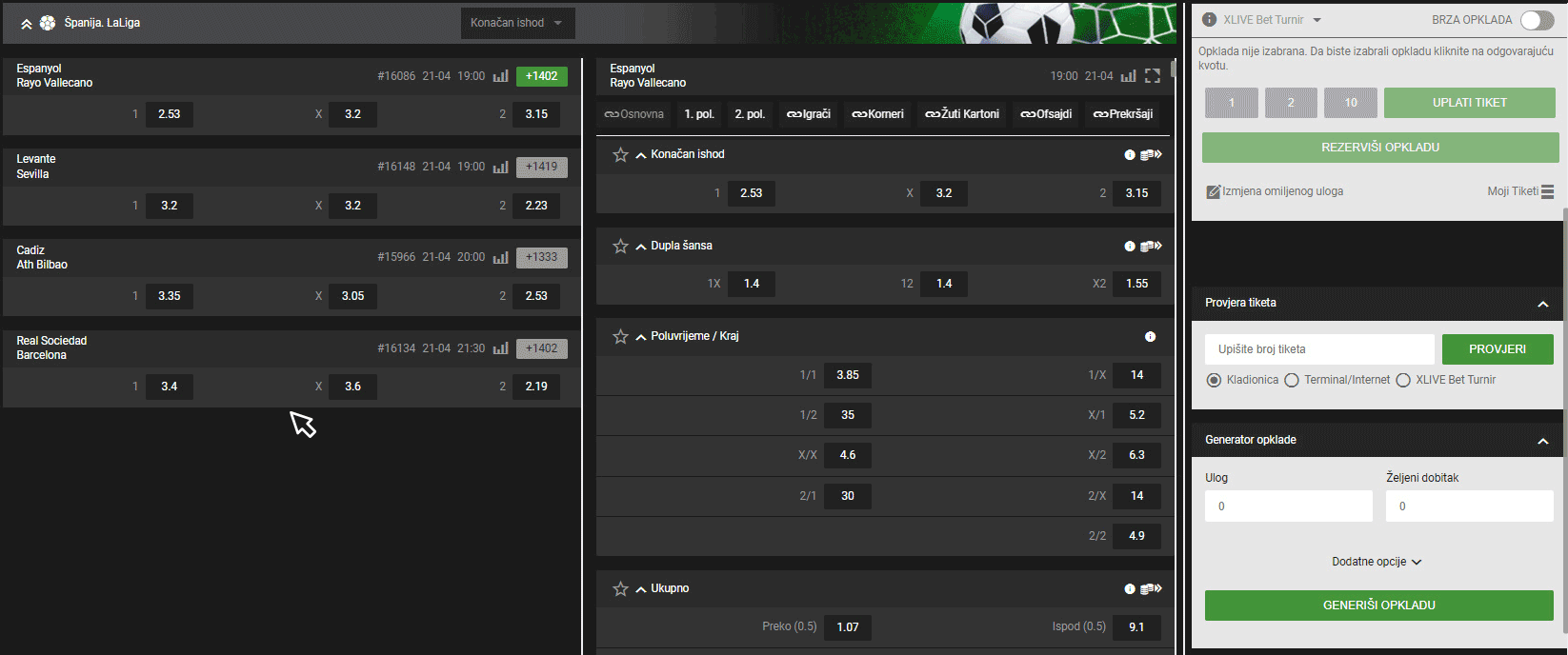Switch to 1. pol. tab
The width and height of the screenshot is (1568, 655).
coord(699,114)
